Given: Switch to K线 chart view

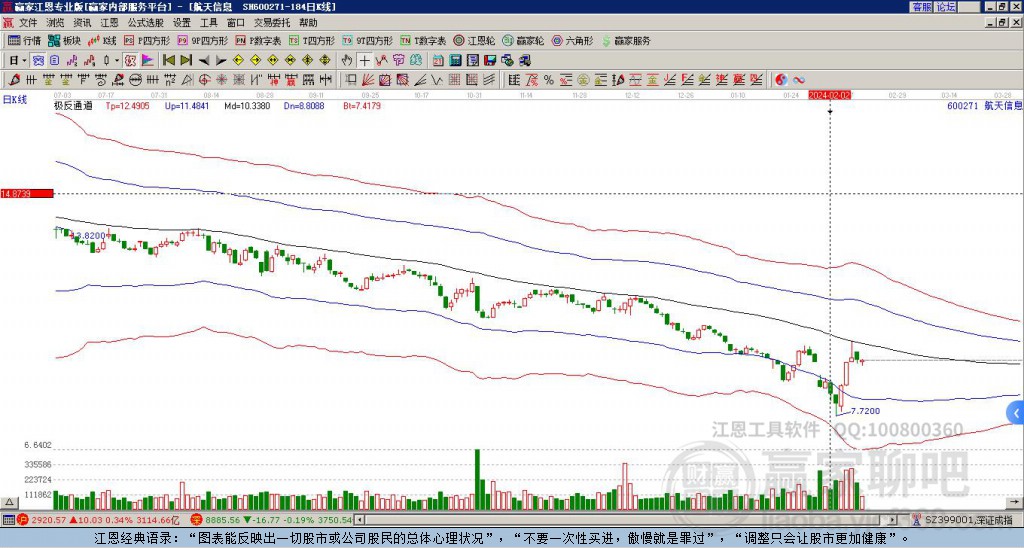Looking at the screenshot, I should point(101,40).
